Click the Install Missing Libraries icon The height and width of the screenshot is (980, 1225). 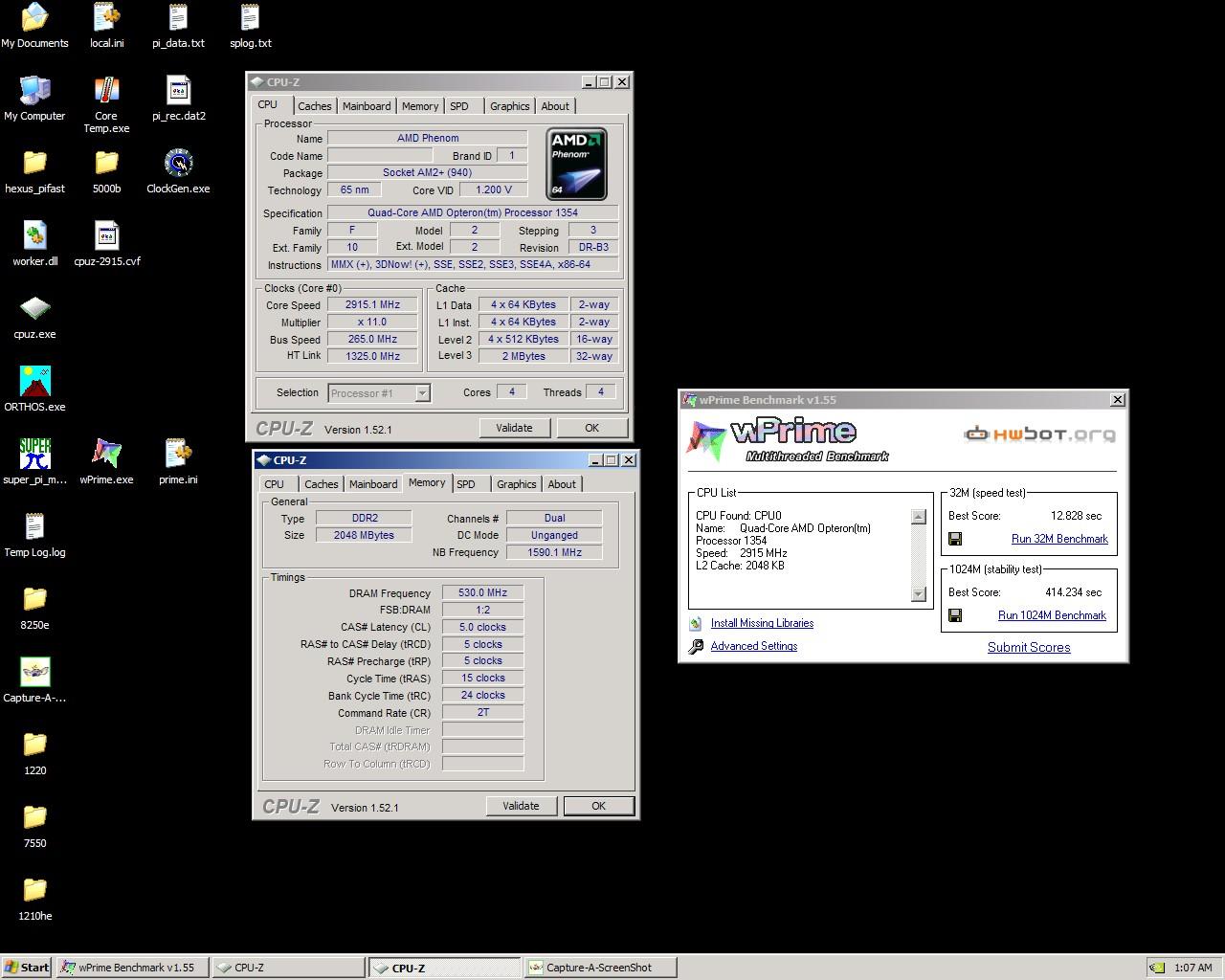[696, 624]
